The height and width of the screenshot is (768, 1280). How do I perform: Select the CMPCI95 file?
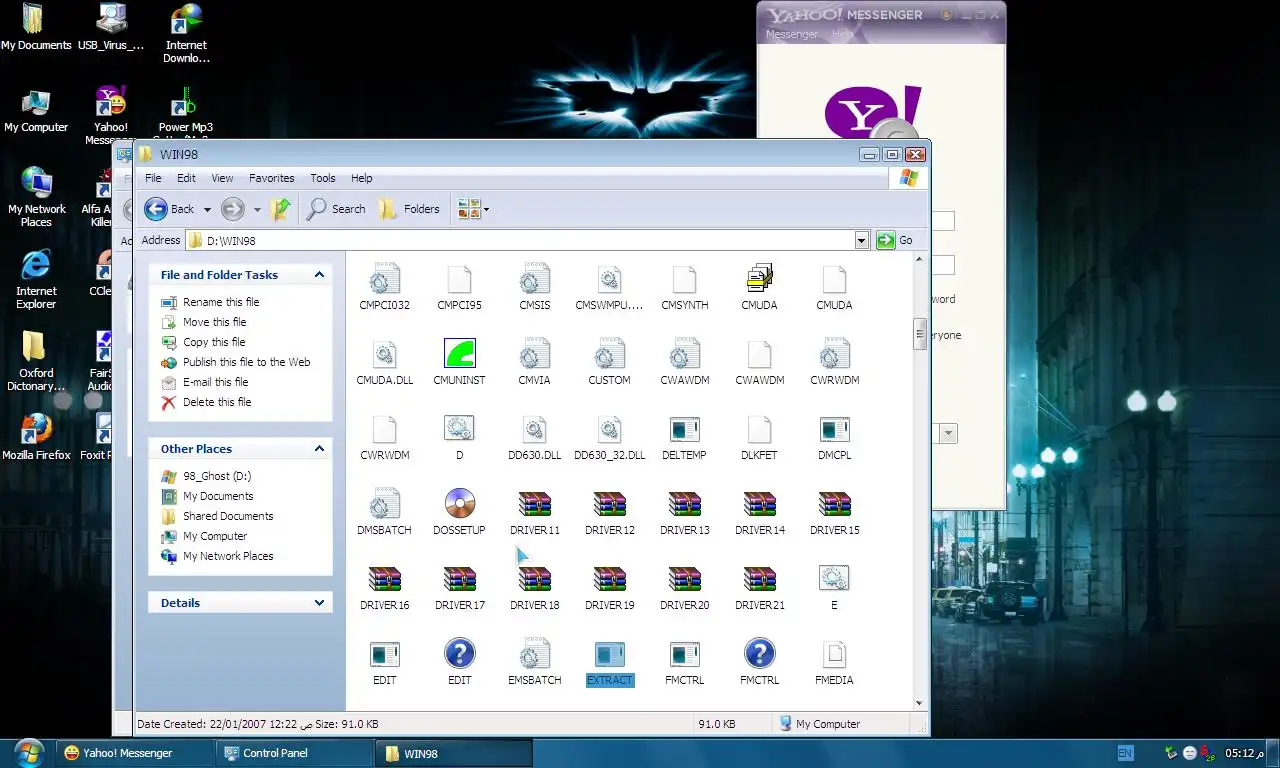click(459, 288)
